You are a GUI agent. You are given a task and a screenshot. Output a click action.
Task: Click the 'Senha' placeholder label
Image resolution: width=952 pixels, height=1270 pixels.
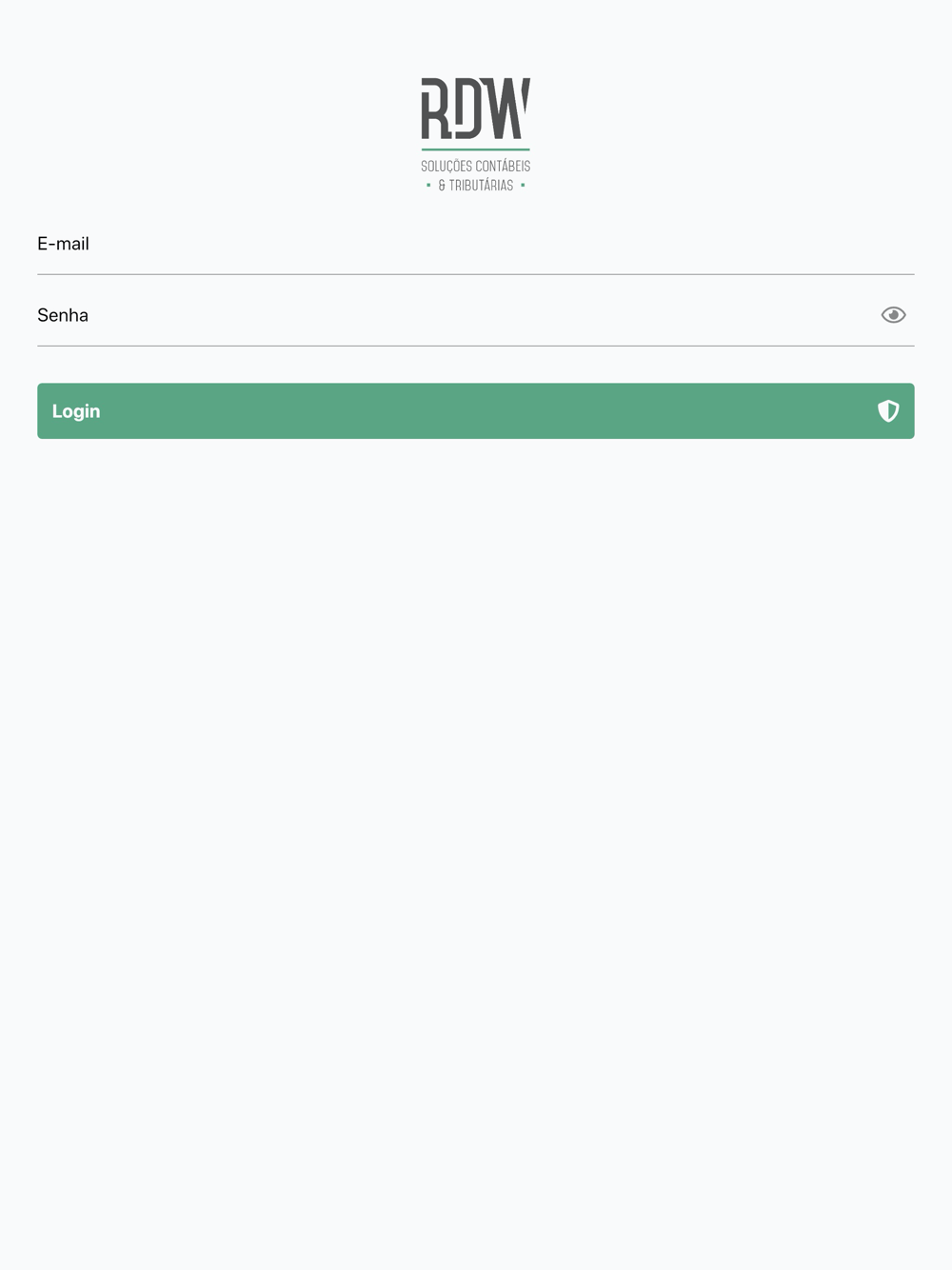coord(63,315)
